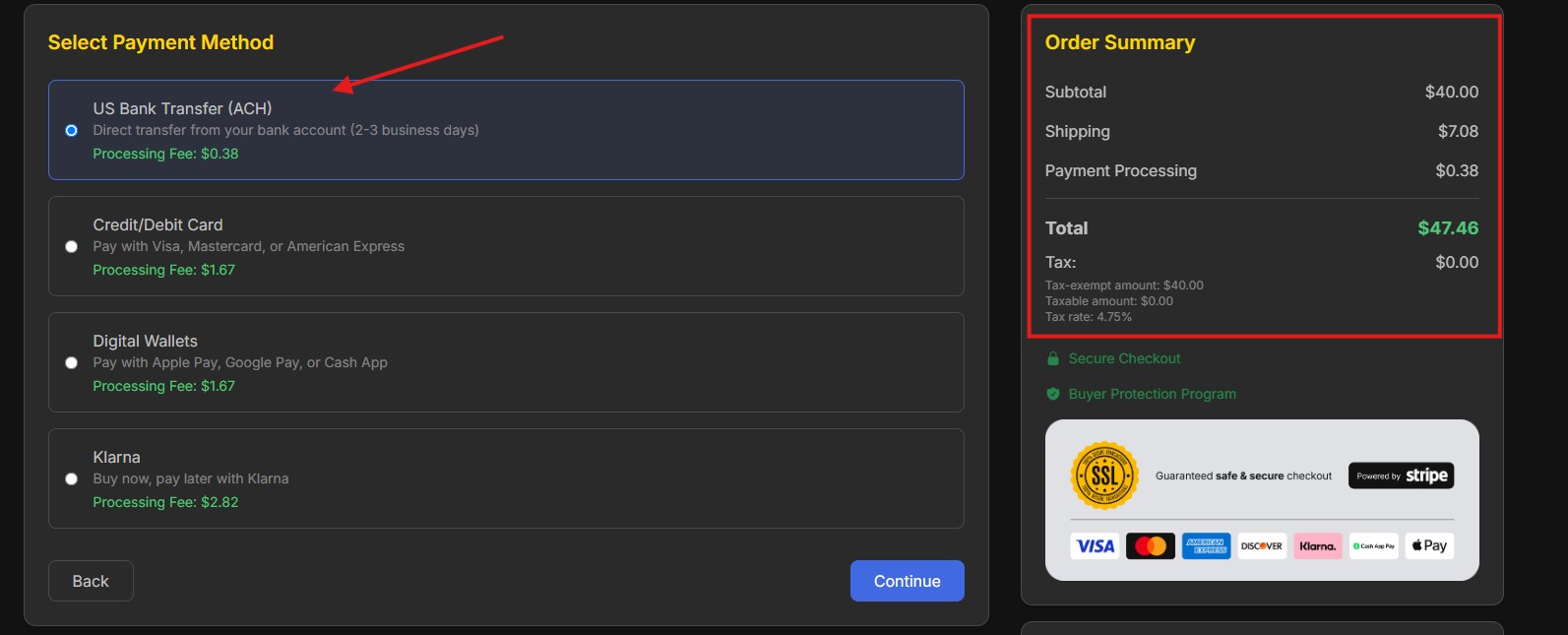The height and width of the screenshot is (635, 1568).
Task: Click the gold SSL seal badge
Action: [x=1104, y=476]
